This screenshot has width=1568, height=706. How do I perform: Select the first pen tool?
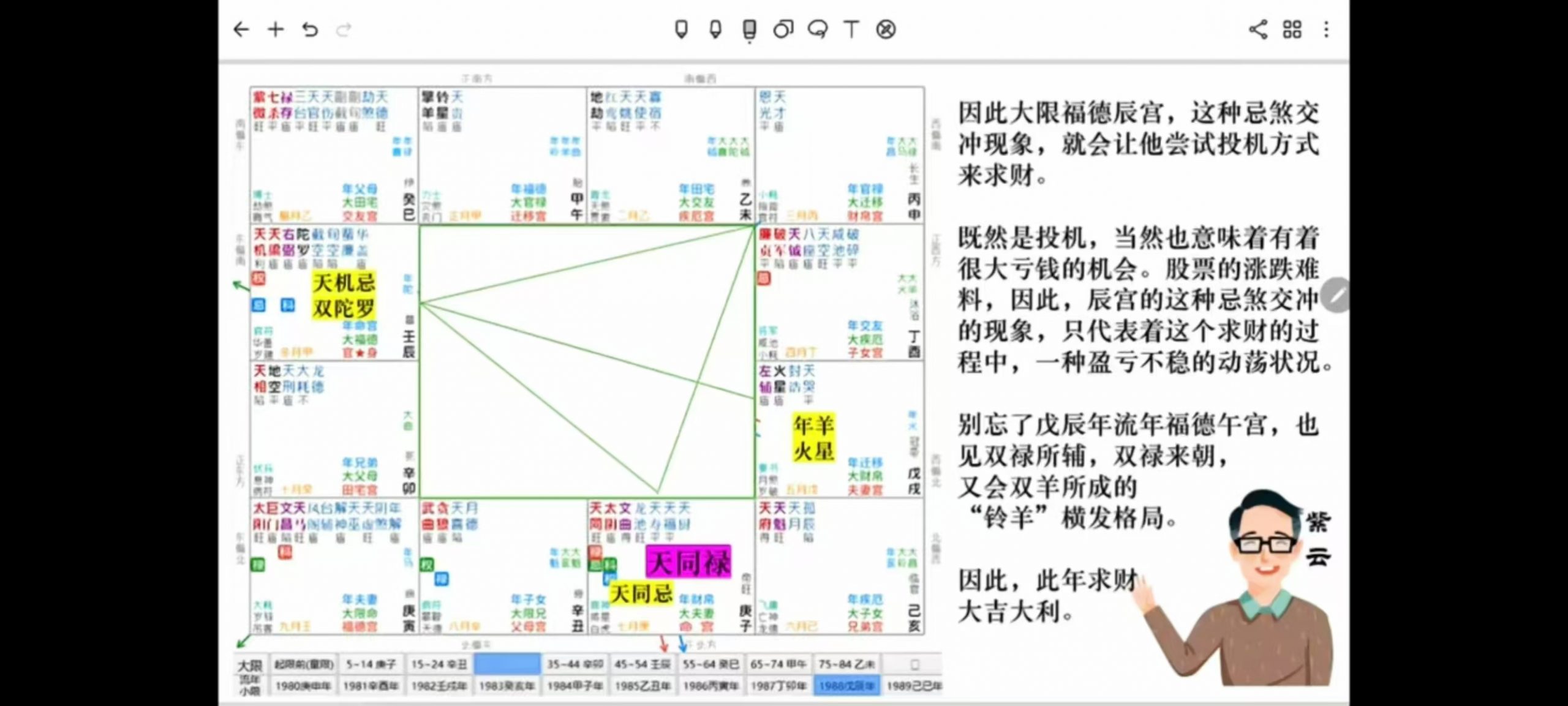(x=681, y=29)
